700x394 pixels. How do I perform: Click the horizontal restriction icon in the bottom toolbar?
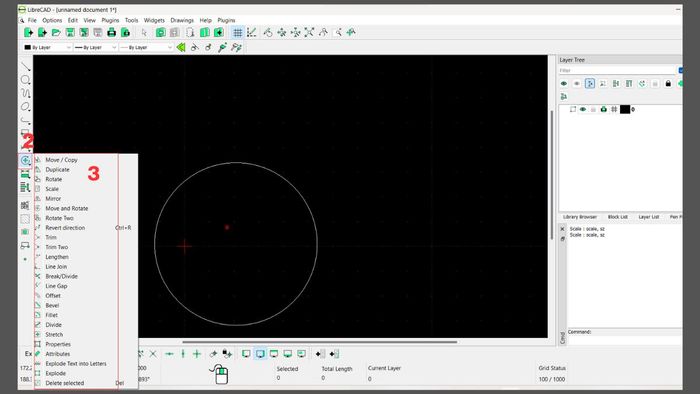169,354
